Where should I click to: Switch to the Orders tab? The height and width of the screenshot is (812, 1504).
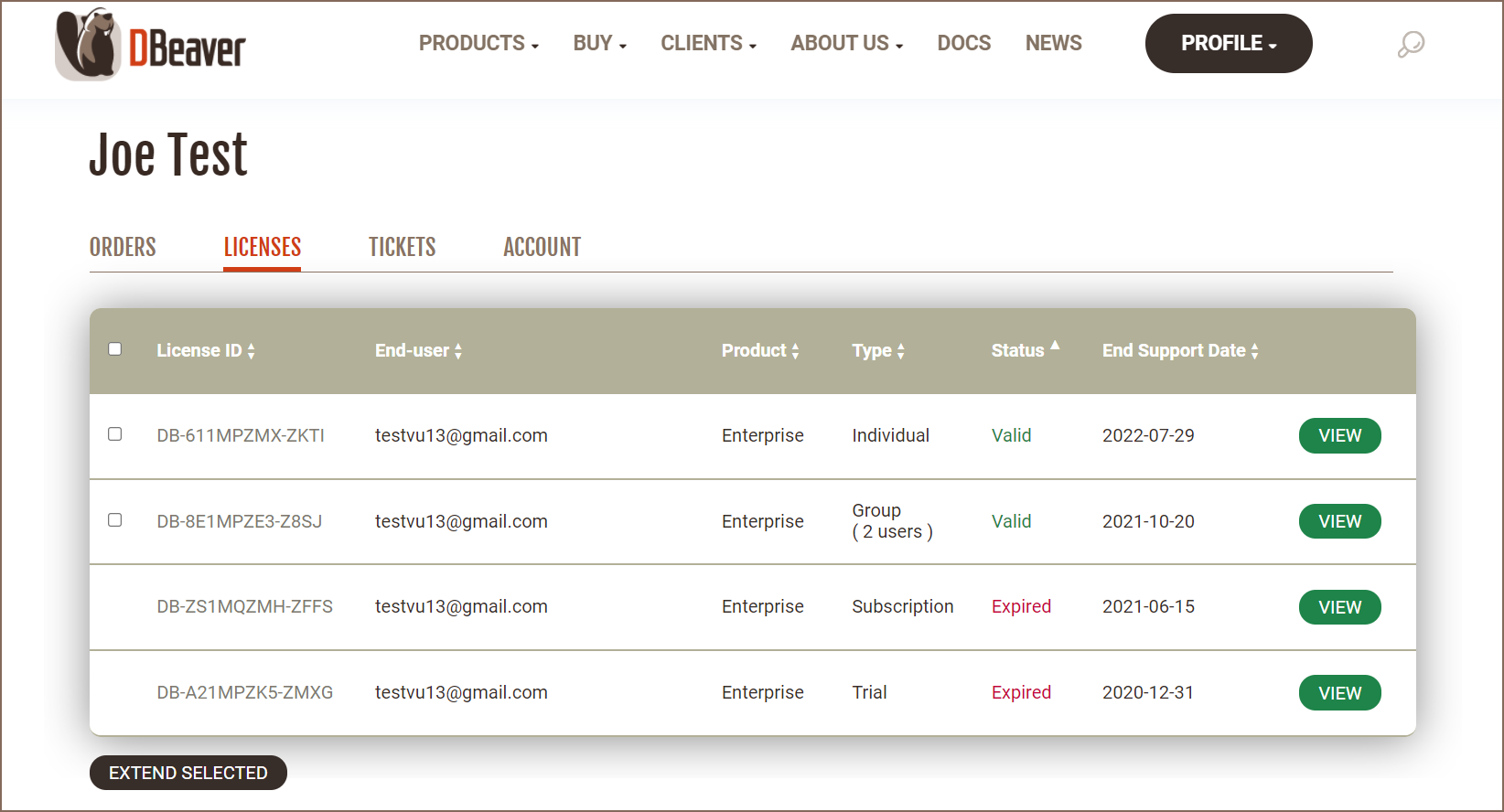tap(123, 247)
